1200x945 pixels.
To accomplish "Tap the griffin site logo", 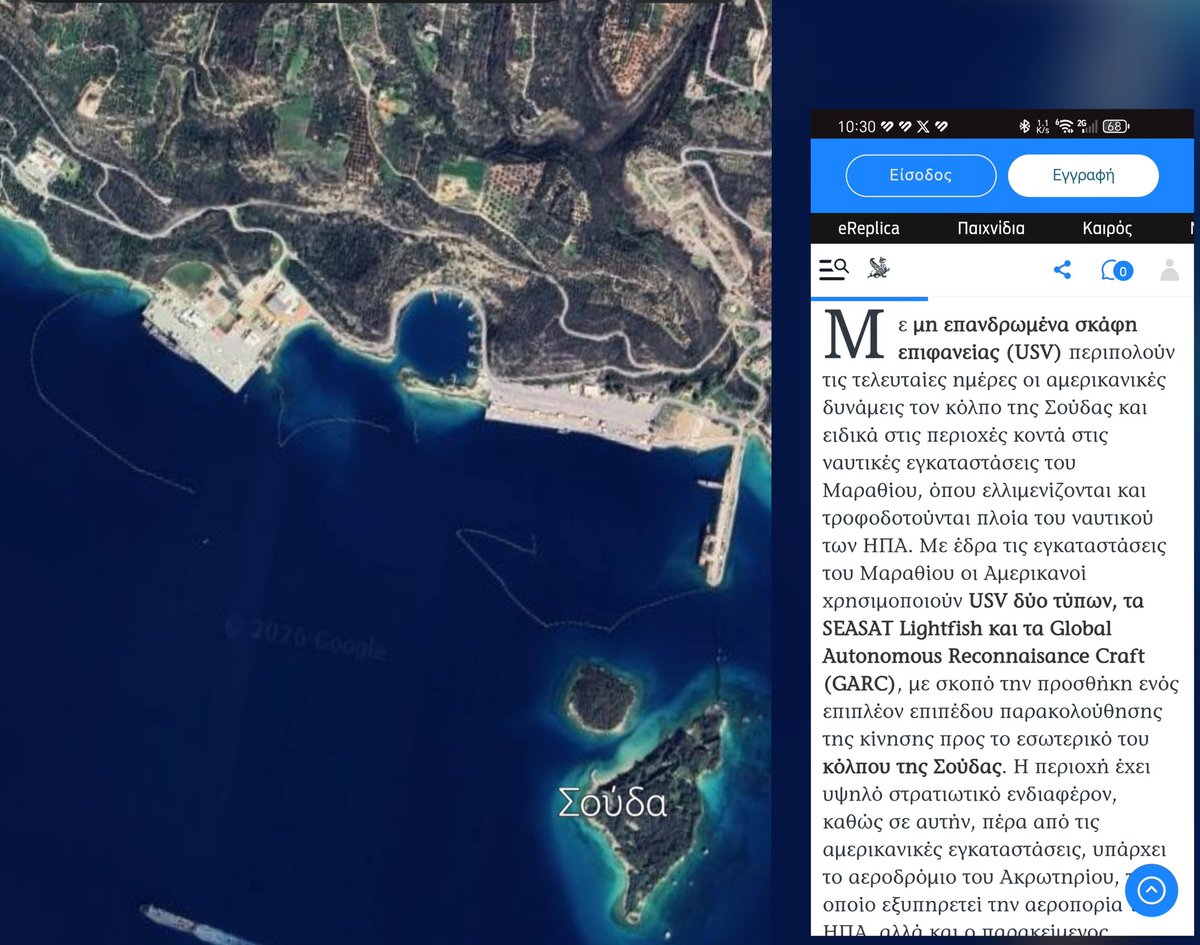I will [879, 268].
